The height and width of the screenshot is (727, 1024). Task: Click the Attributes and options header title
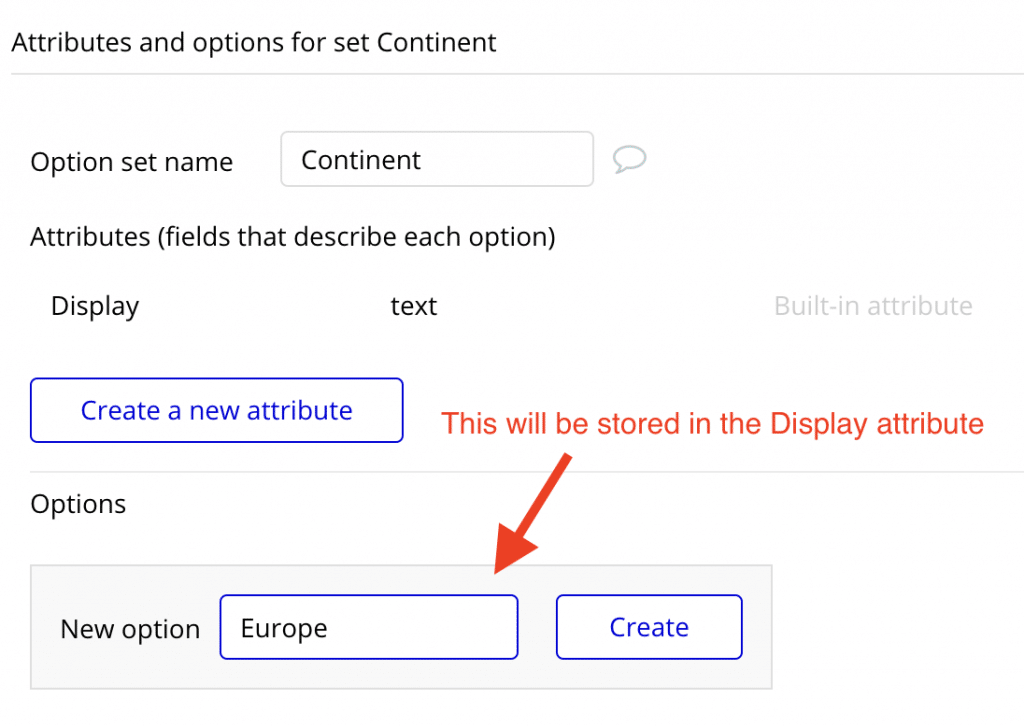[x=254, y=42]
